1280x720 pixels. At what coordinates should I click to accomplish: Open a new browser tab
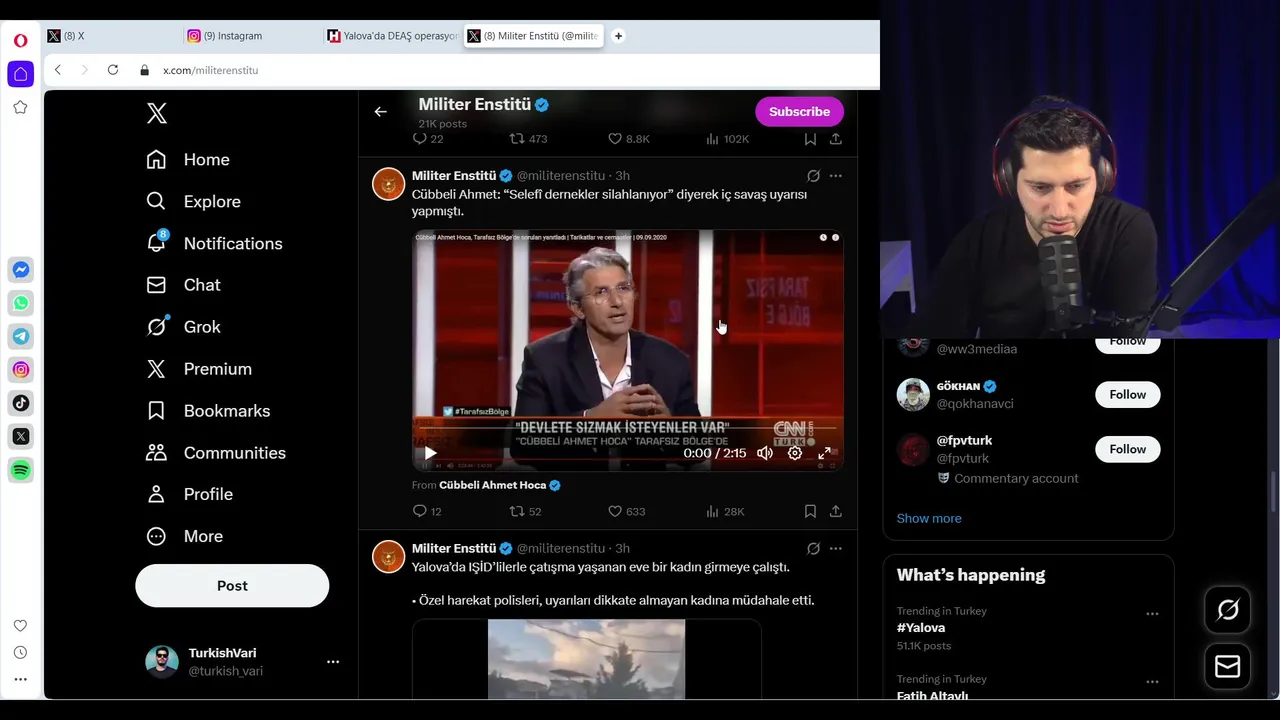pyautogui.click(x=618, y=36)
